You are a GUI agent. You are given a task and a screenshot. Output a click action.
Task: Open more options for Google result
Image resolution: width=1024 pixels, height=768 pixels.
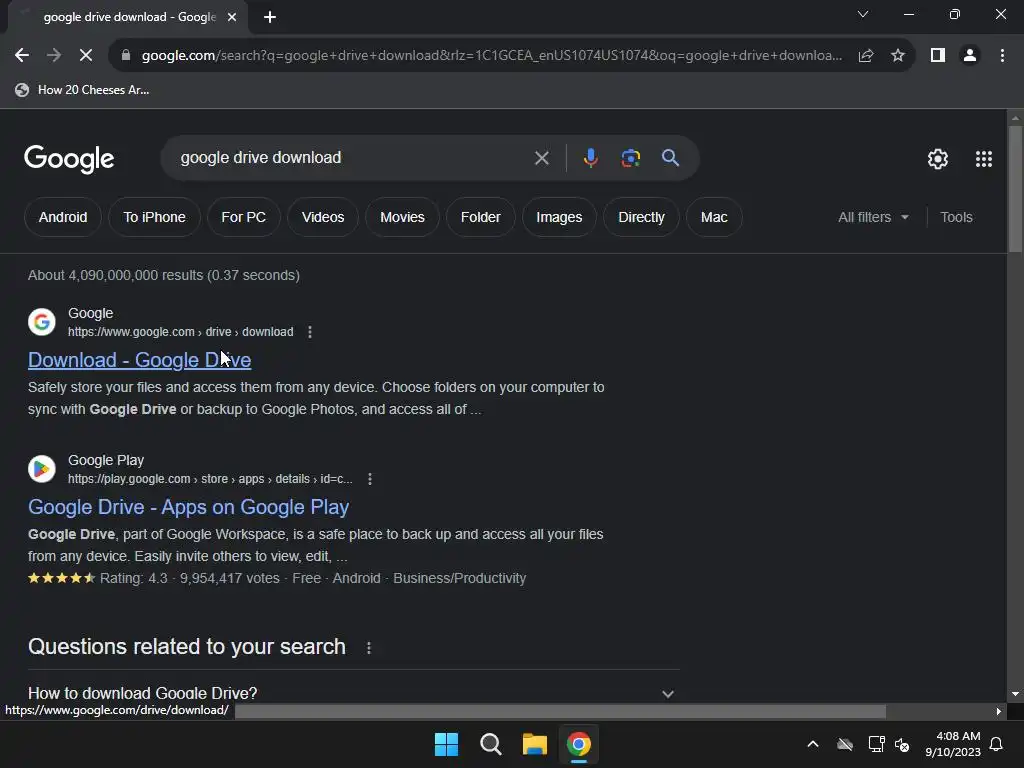310,332
